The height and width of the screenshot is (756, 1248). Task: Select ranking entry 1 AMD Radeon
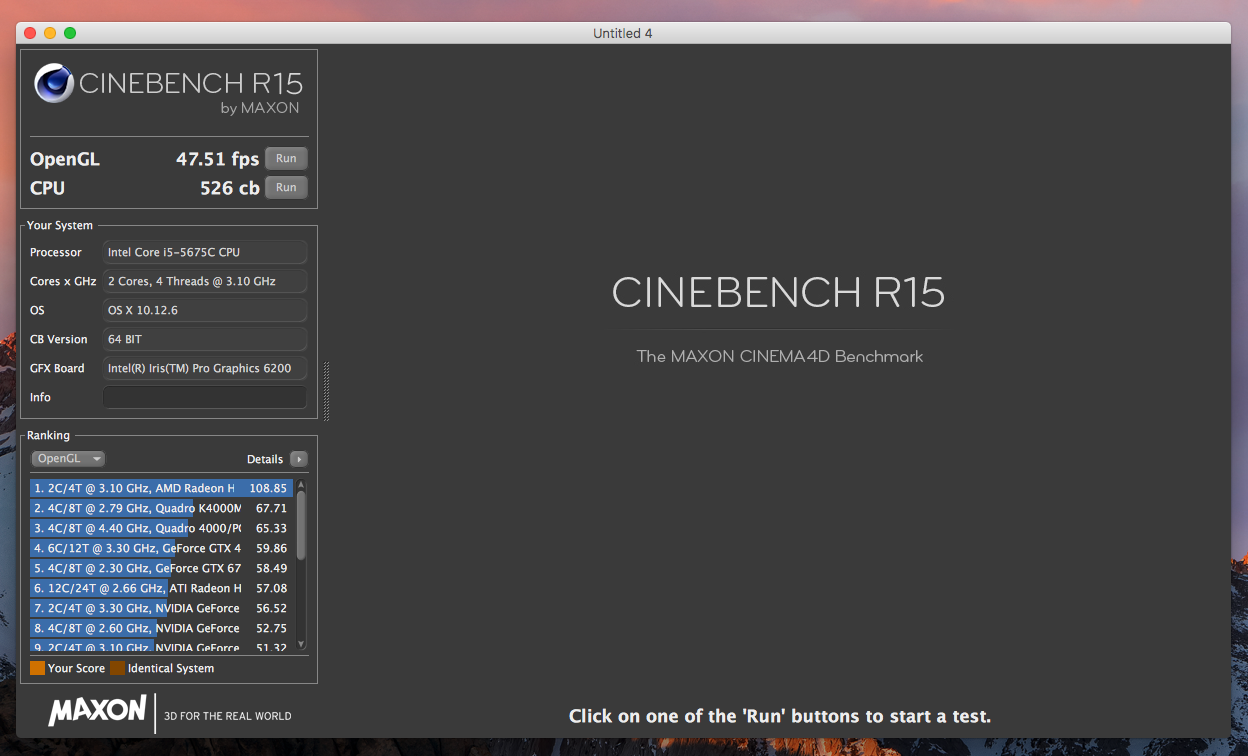point(160,488)
